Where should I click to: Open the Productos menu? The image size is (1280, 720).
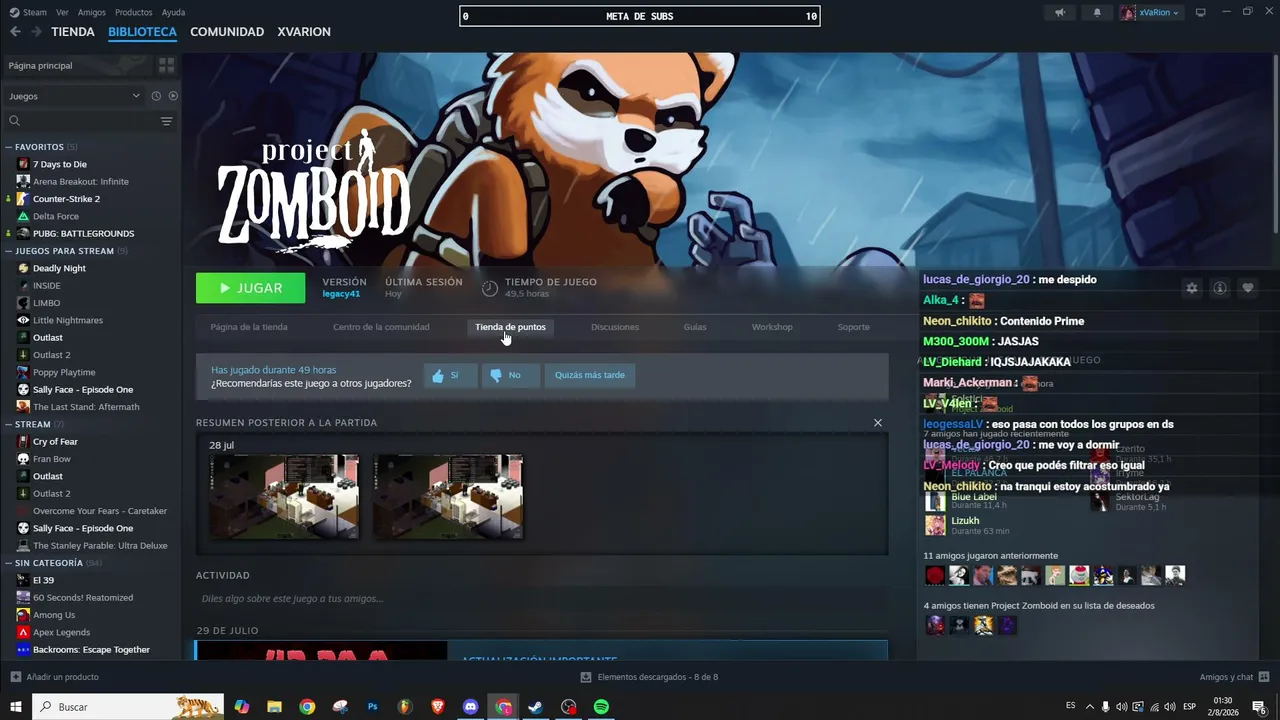[x=134, y=13]
